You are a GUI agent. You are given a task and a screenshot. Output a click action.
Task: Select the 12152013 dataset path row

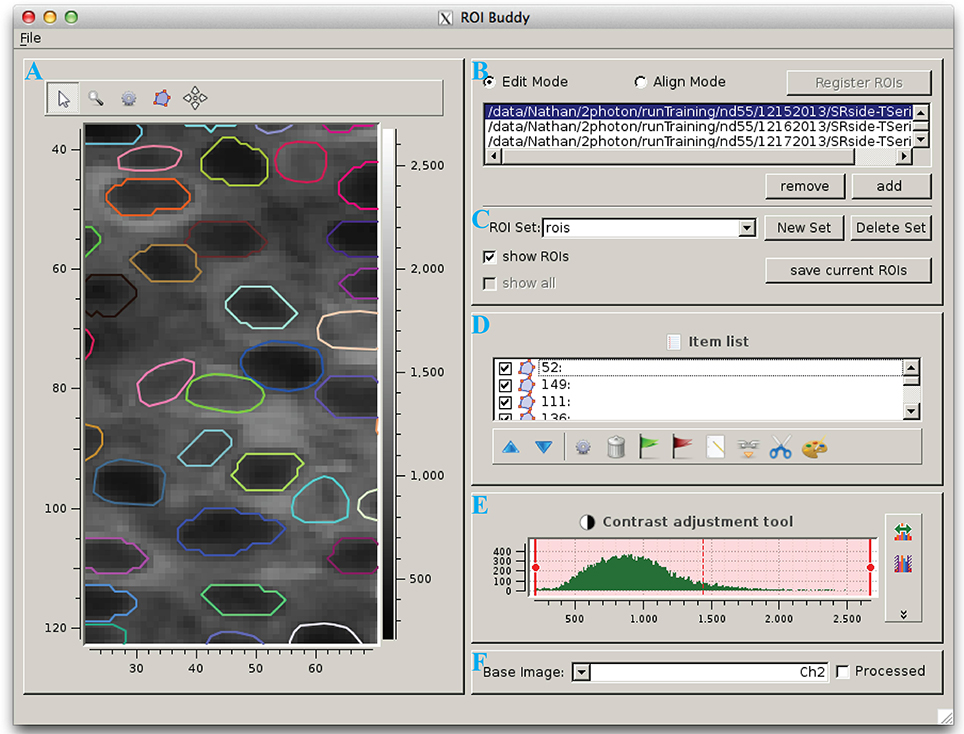[x=698, y=111]
